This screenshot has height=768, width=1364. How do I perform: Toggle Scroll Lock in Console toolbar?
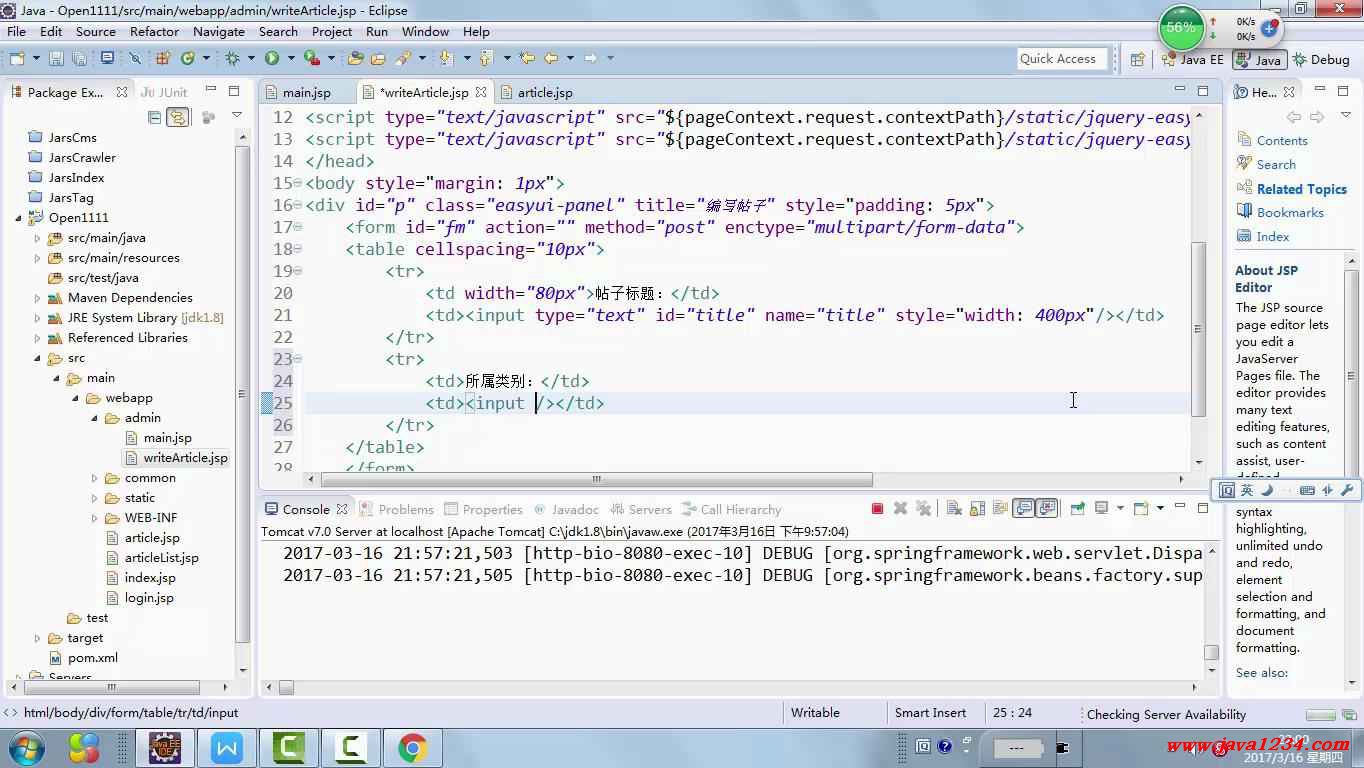[977, 508]
